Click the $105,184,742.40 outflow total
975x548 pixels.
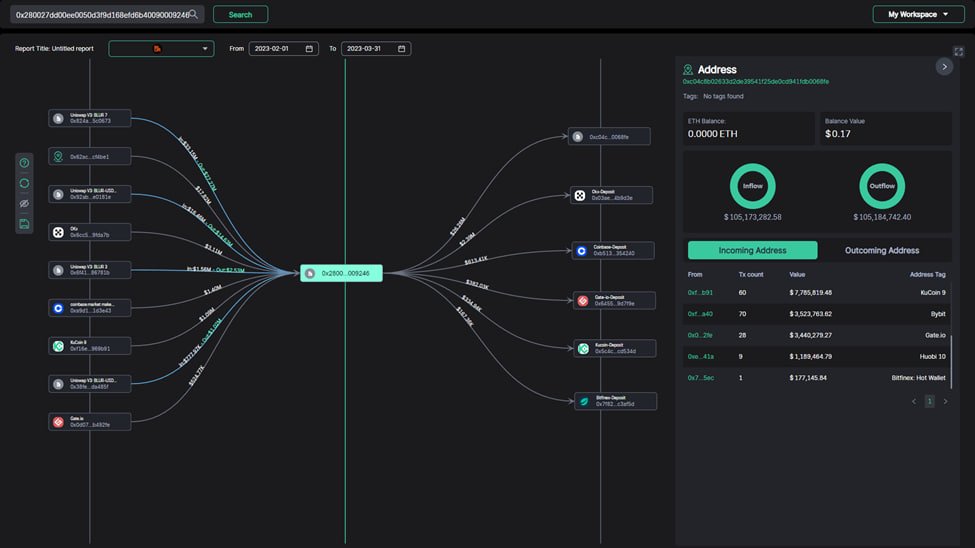pyautogui.click(x=882, y=217)
